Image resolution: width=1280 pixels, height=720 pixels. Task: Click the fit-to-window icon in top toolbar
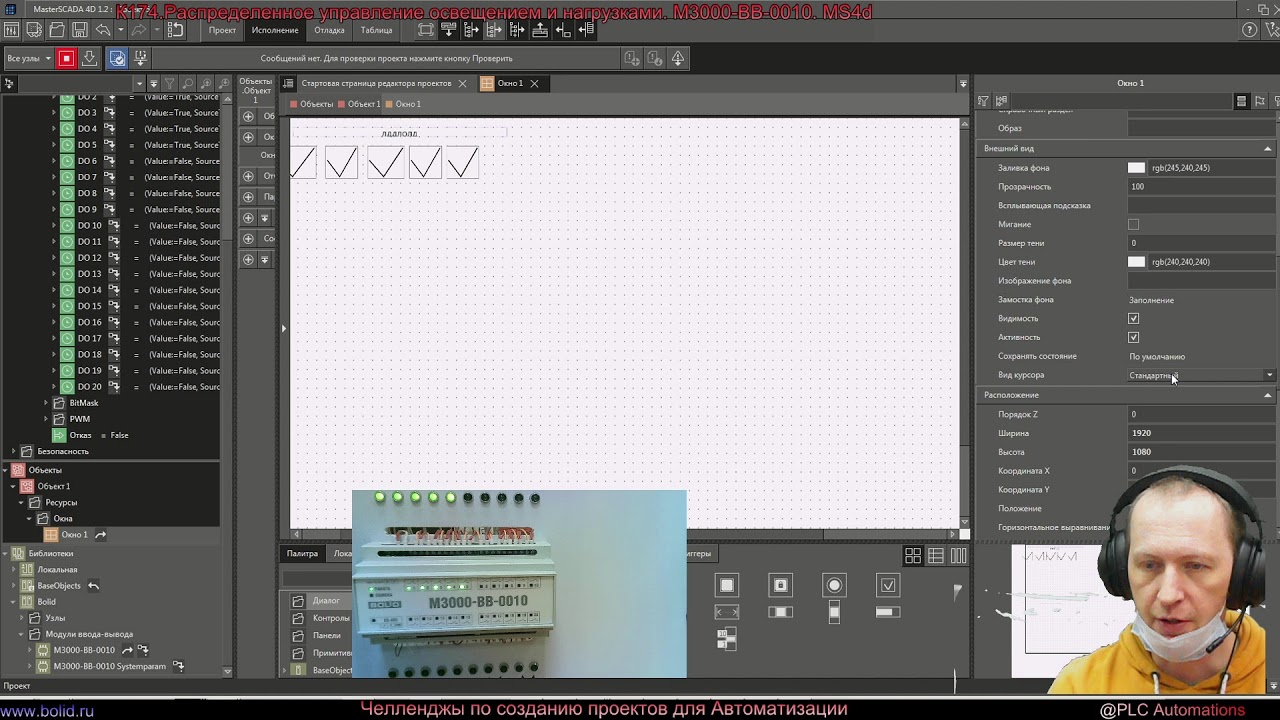[x=426, y=30]
